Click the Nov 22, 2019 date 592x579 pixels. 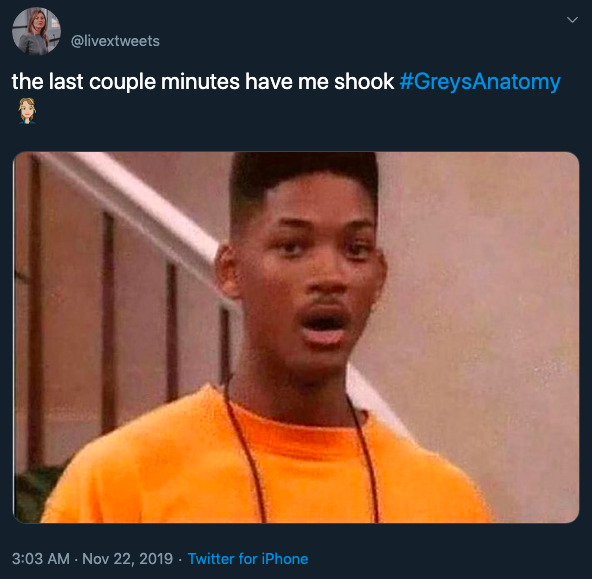127,559
